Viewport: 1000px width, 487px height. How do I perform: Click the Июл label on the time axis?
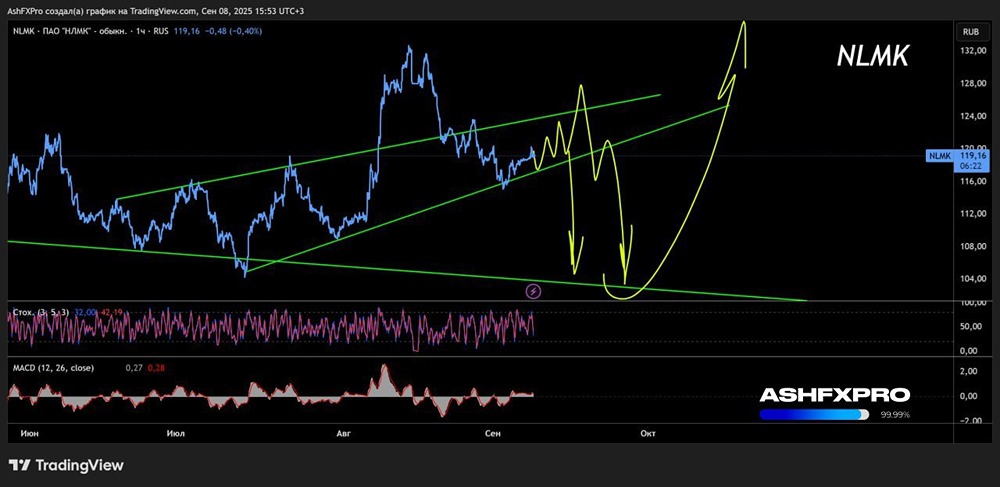(x=175, y=433)
